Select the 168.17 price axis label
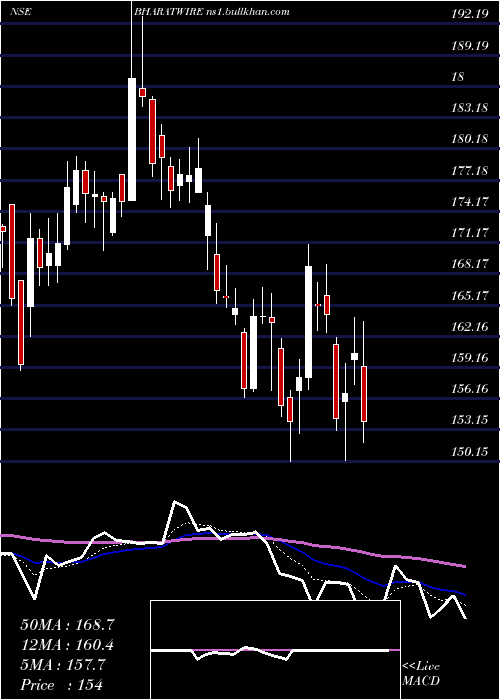Image resolution: width=500 pixels, height=700 pixels. [x=469, y=264]
